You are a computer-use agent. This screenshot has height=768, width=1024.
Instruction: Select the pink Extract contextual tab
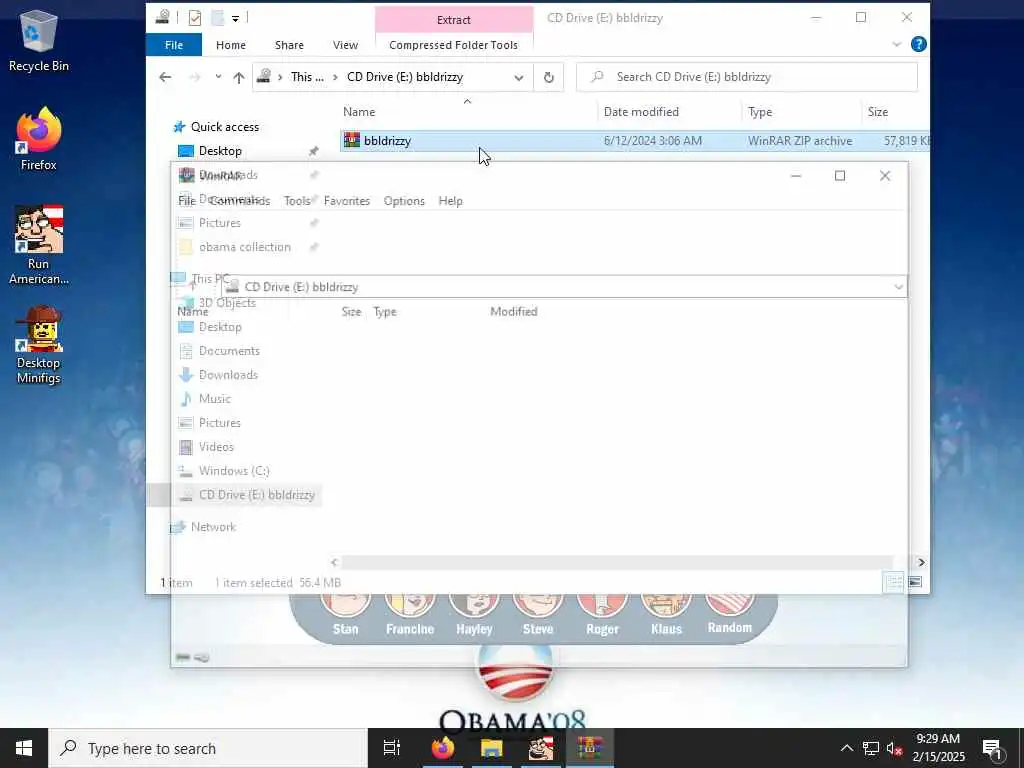click(454, 20)
